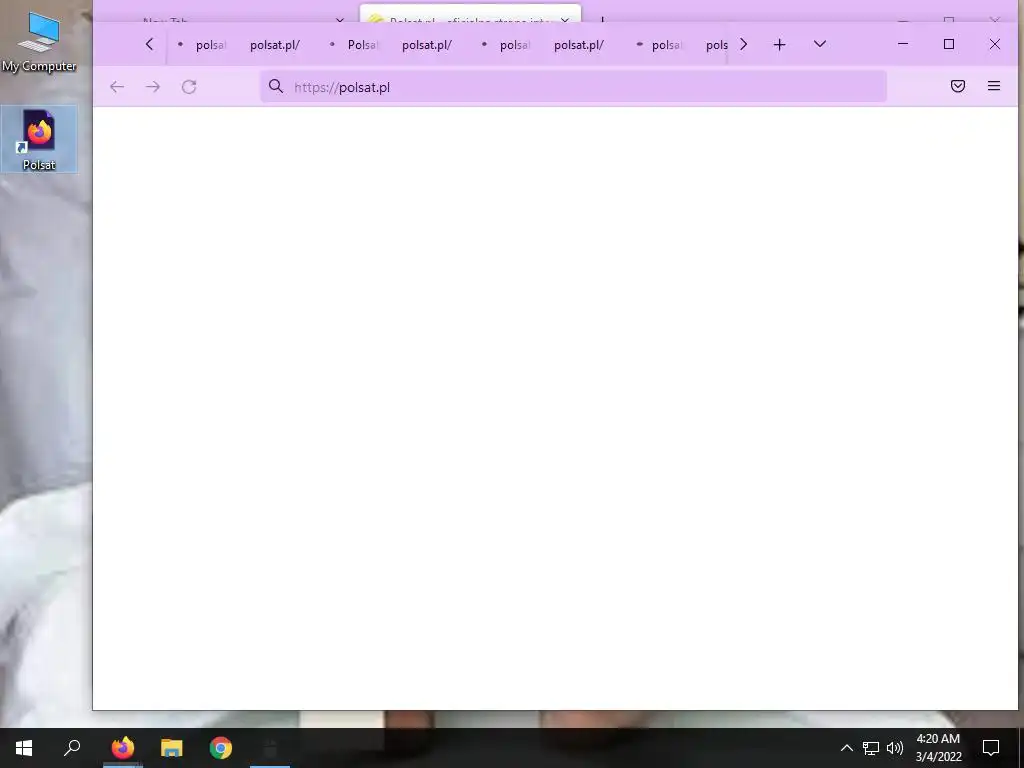Reload the current page
The width and height of the screenshot is (1024, 768).
point(189,87)
